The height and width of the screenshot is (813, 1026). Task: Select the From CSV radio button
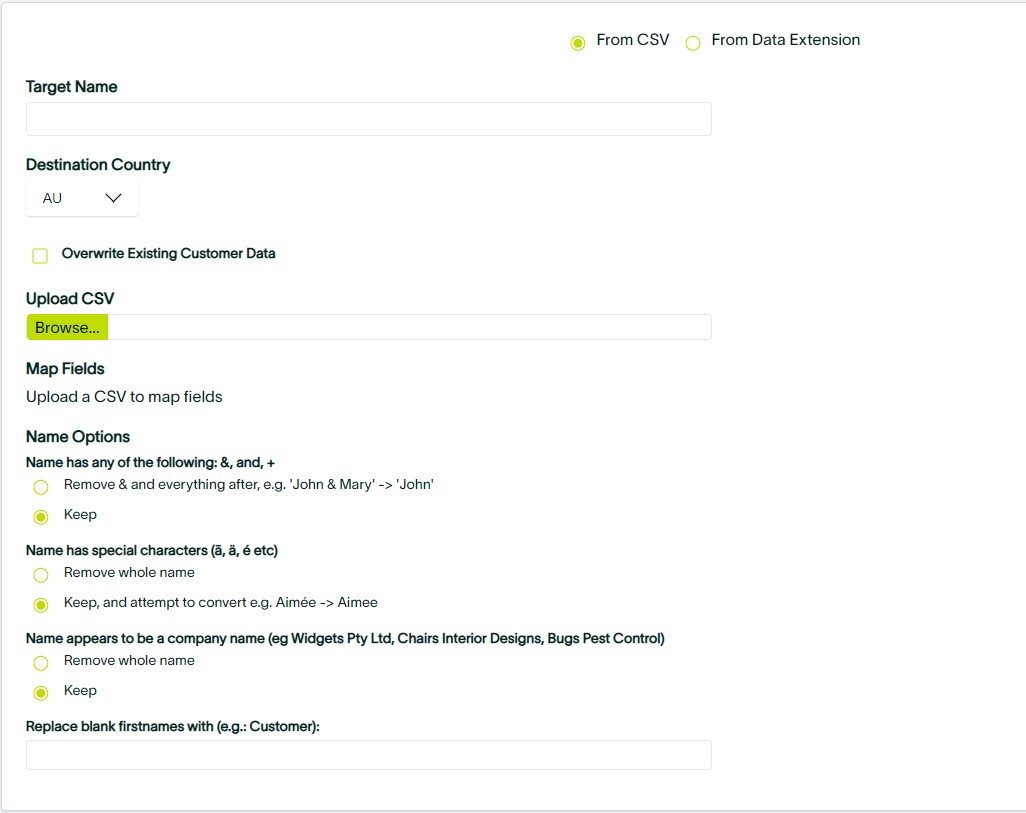point(577,43)
